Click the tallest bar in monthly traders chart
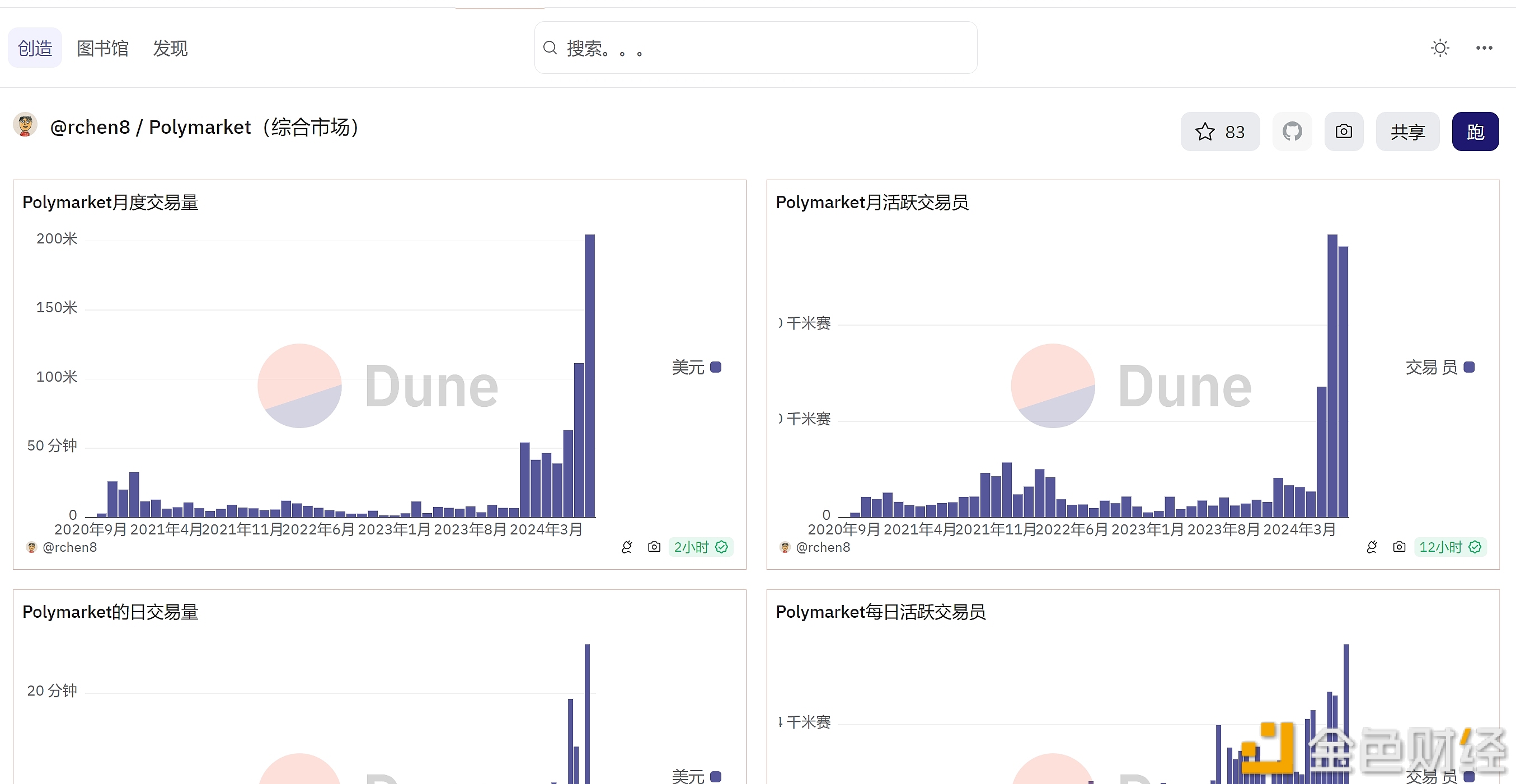Screen dimensions: 1516x784 1332,375
